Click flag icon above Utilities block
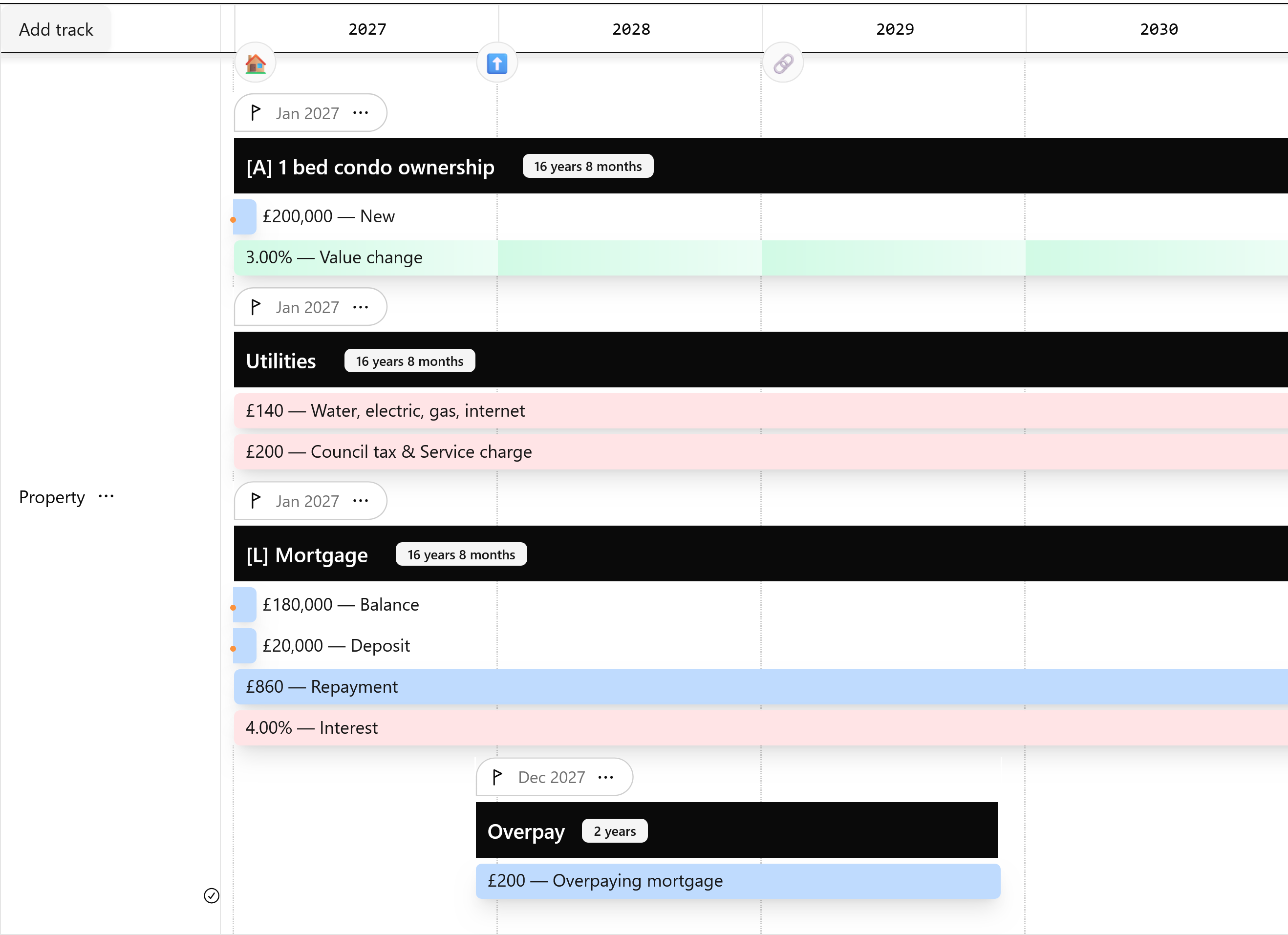The width and height of the screenshot is (1288, 935). pyautogui.click(x=256, y=307)
